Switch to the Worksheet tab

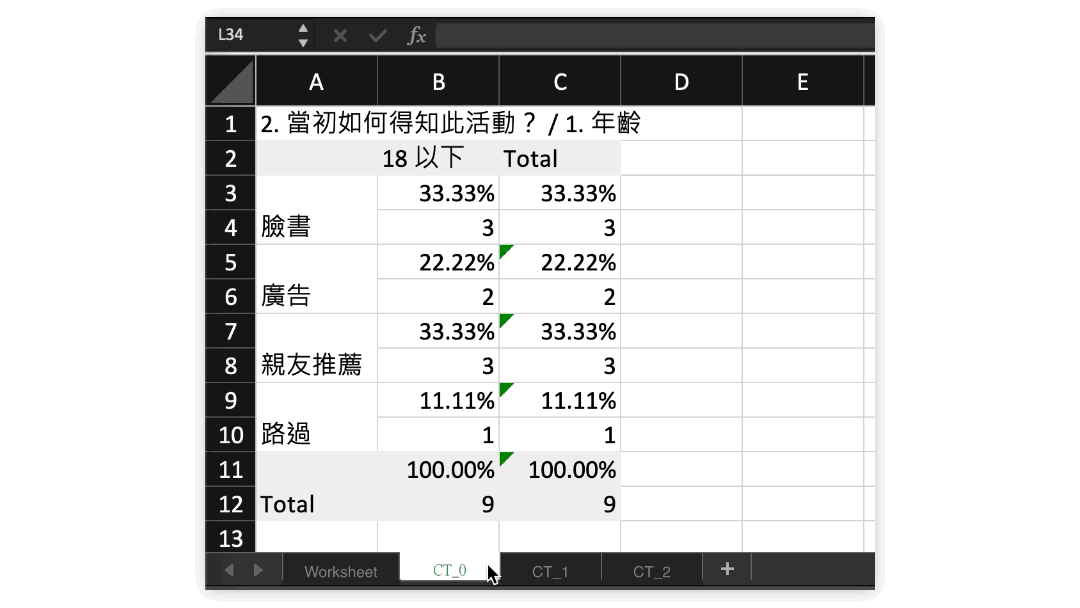[341, 572]
